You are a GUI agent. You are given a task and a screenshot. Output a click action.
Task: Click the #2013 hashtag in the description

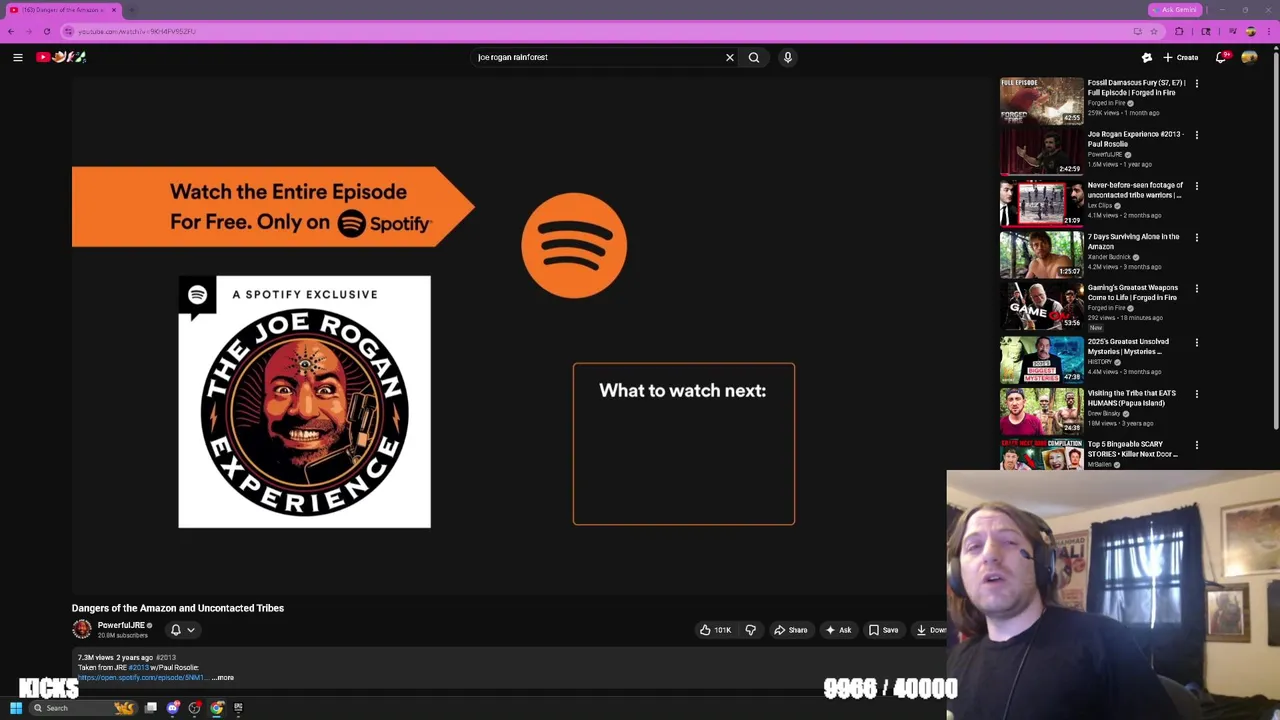(138, 668)
